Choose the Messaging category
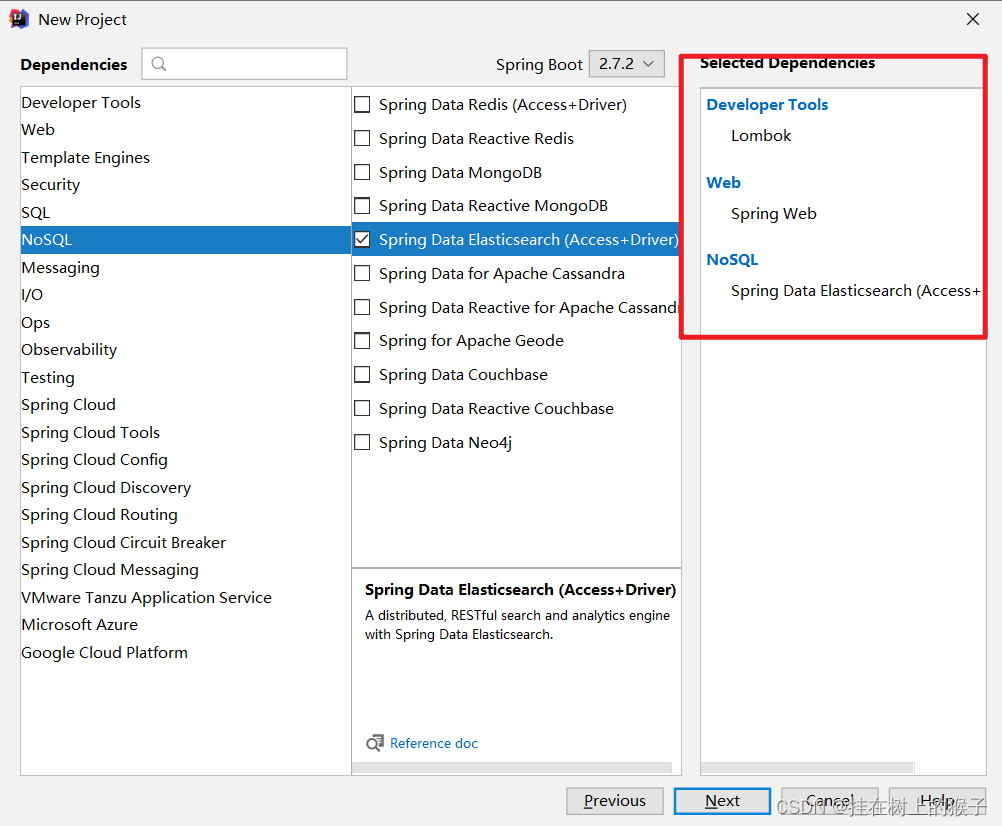This screenshot has width=1002, height=826. [x=60, y=268]
